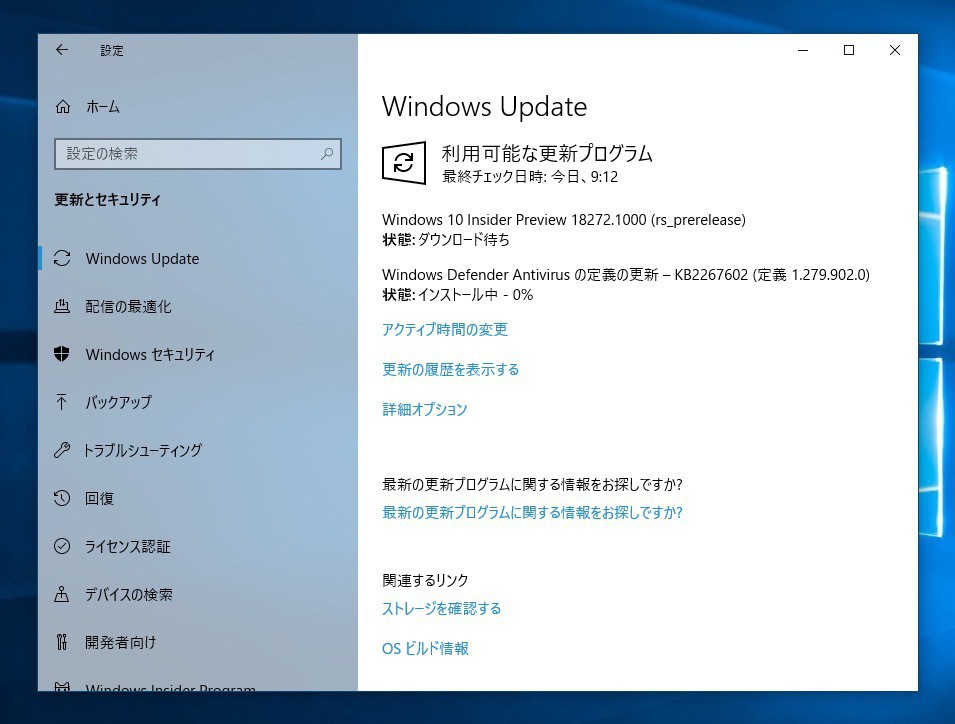Select 回復 in sidebar
This screenshot has width=955, height=724.
(x=99, y=498)
